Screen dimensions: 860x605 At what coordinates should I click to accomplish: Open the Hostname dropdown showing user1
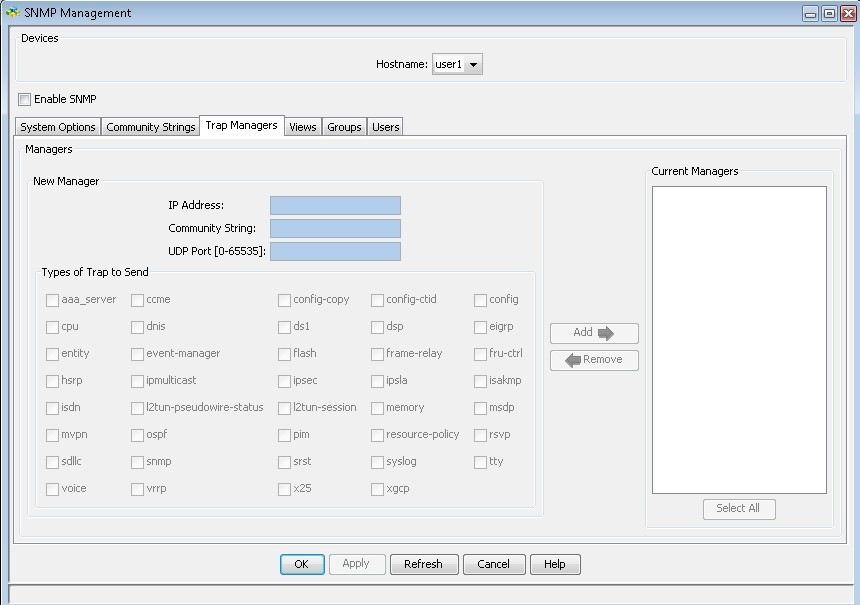pyautogui.click(x=457, y=64)
